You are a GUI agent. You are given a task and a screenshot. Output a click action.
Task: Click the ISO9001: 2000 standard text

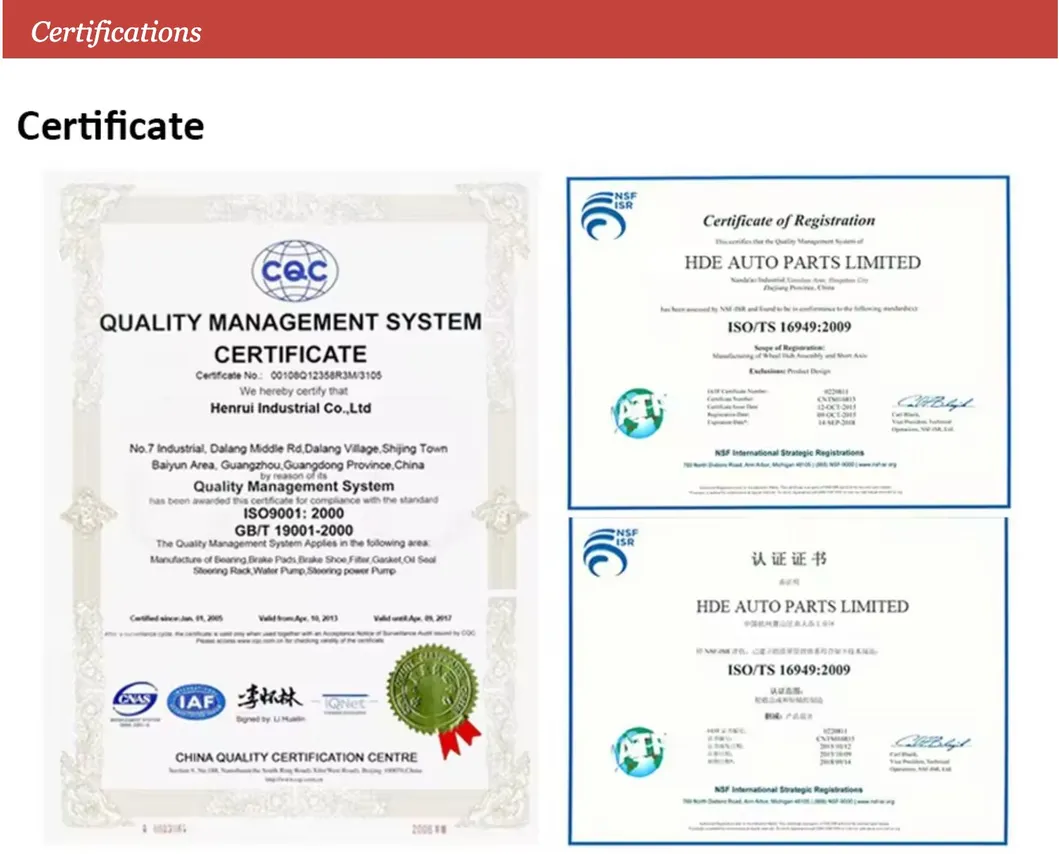pos(290,514)
